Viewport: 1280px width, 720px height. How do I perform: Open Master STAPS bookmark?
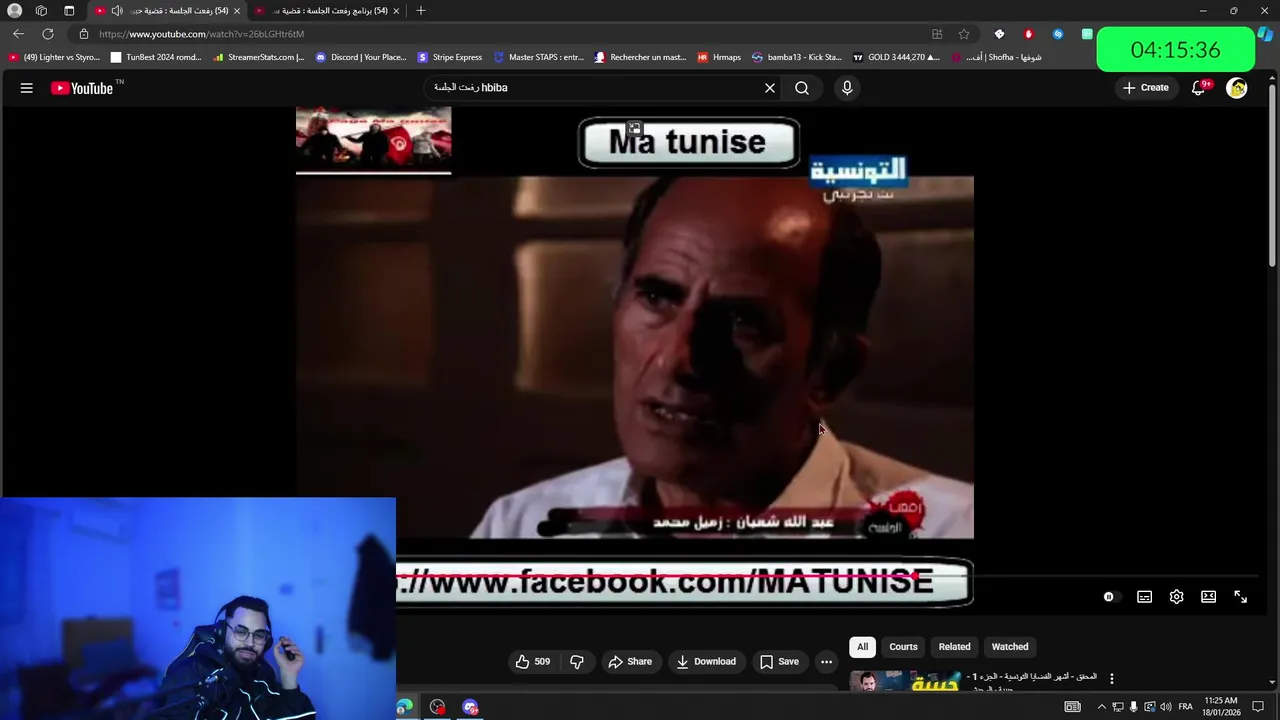click(x=539, y=57)
